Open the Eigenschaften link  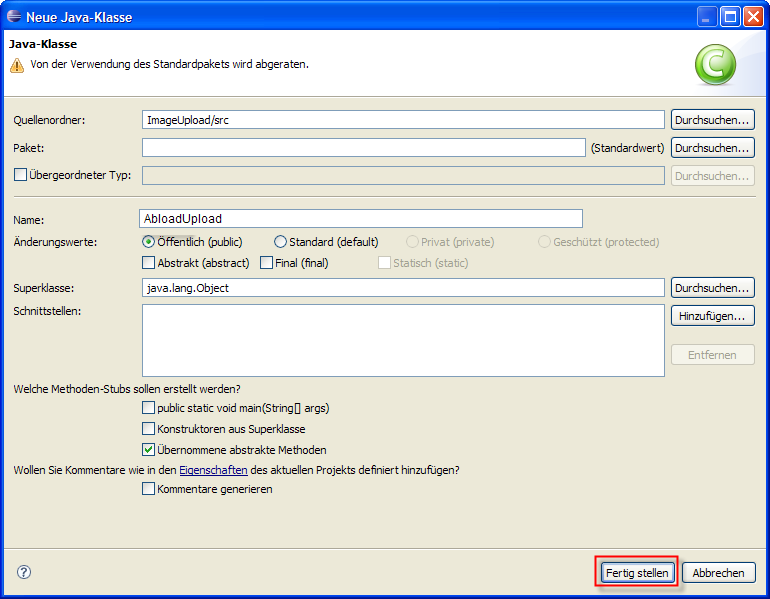point(213,470)
